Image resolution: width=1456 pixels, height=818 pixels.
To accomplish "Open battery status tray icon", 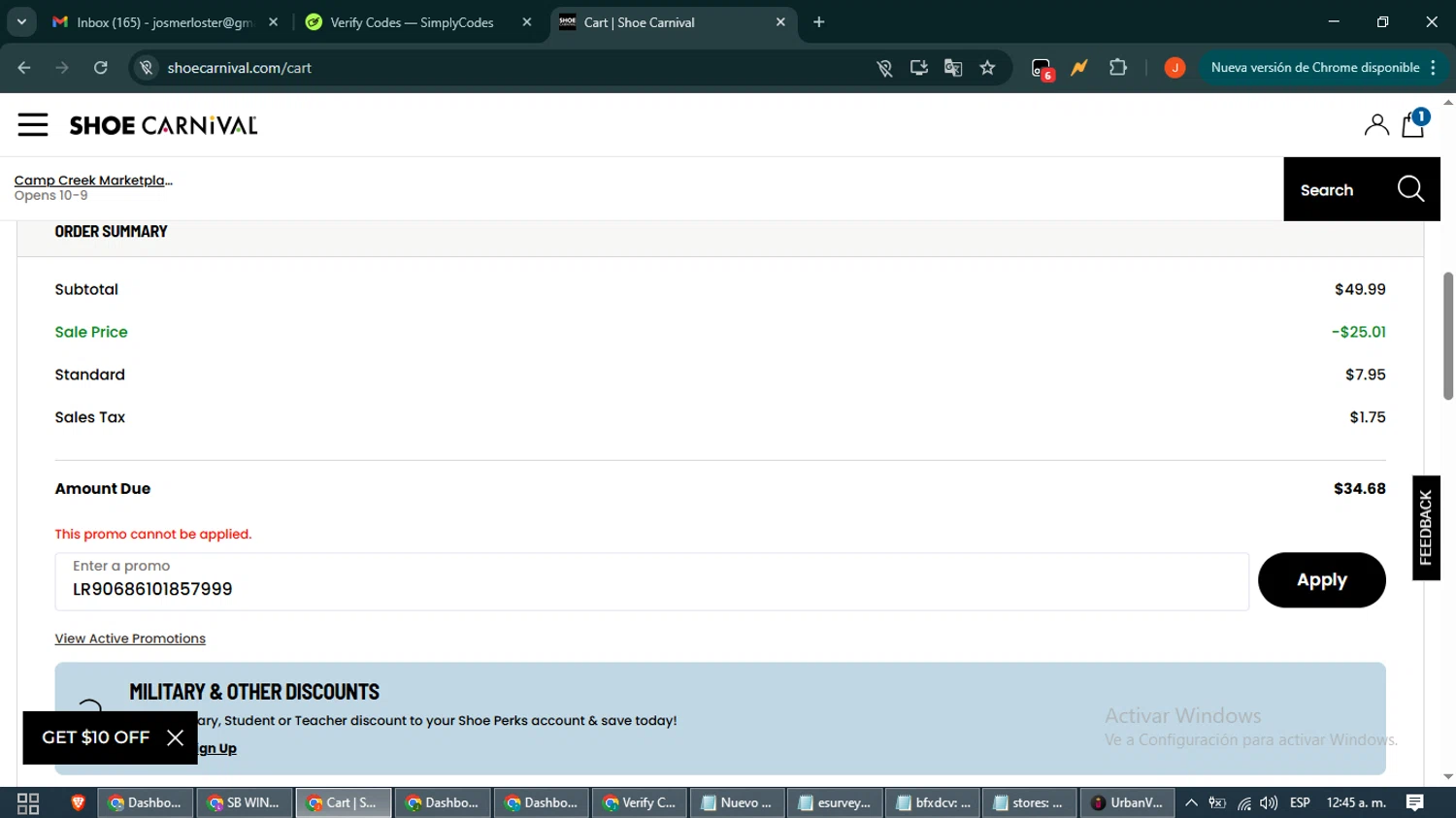I will pos(1217,802).
